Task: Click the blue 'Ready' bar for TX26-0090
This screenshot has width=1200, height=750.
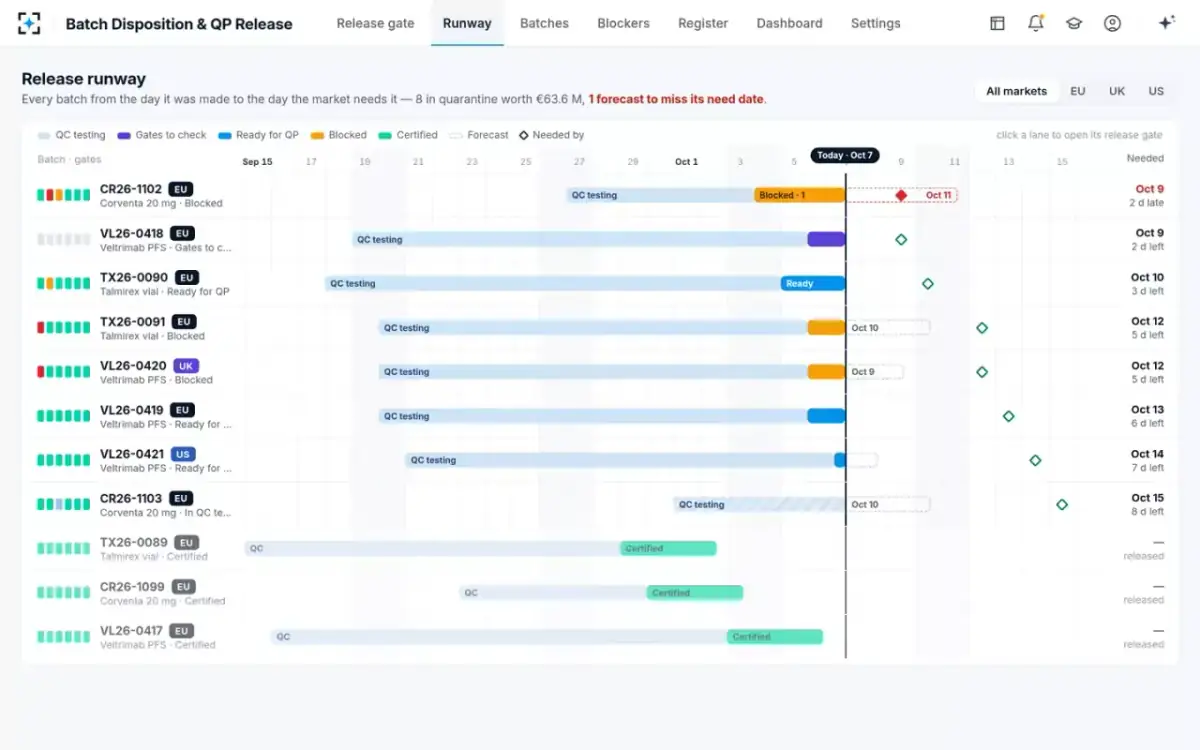Action: tap(813, 284)
